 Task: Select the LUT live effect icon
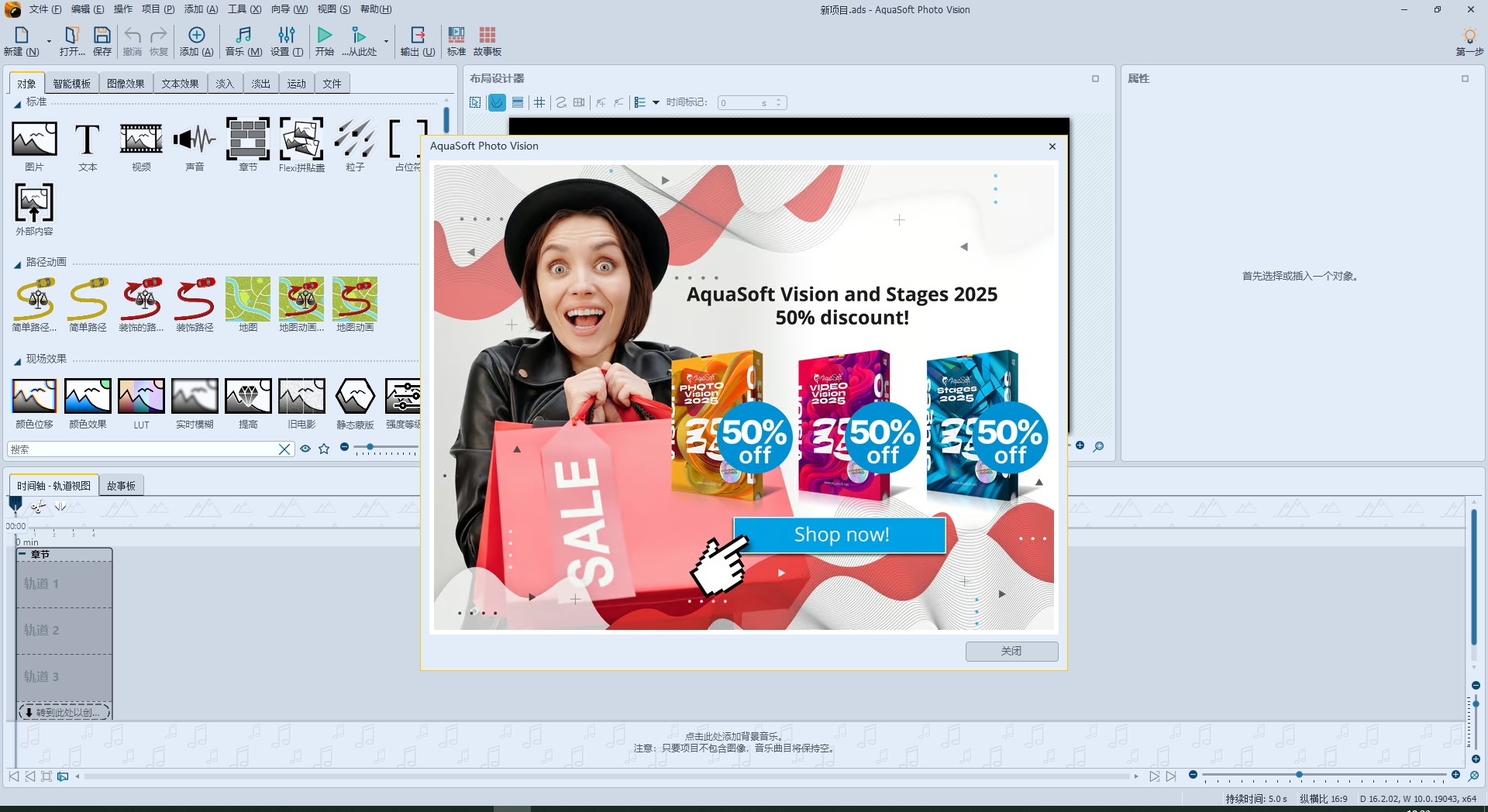141,396
